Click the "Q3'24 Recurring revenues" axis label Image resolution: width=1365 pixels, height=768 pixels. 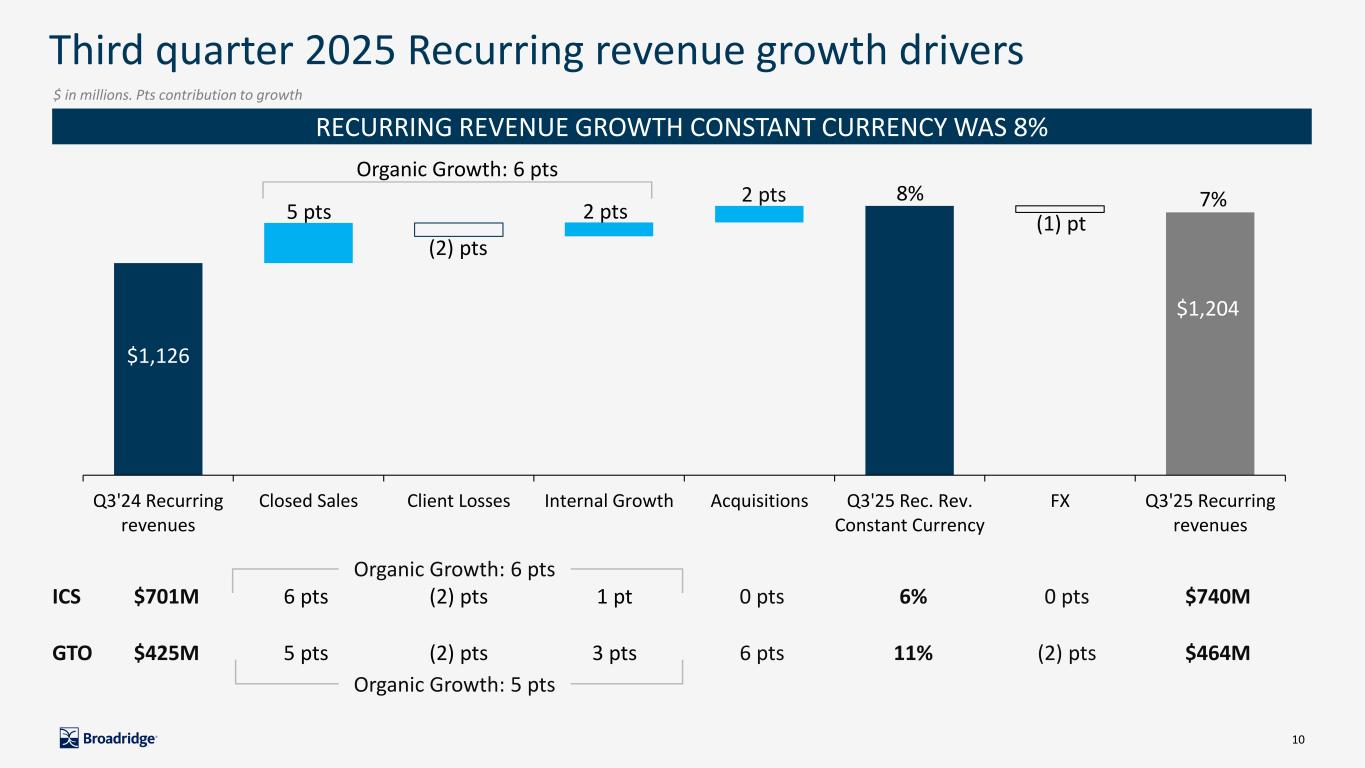point(158,513)
